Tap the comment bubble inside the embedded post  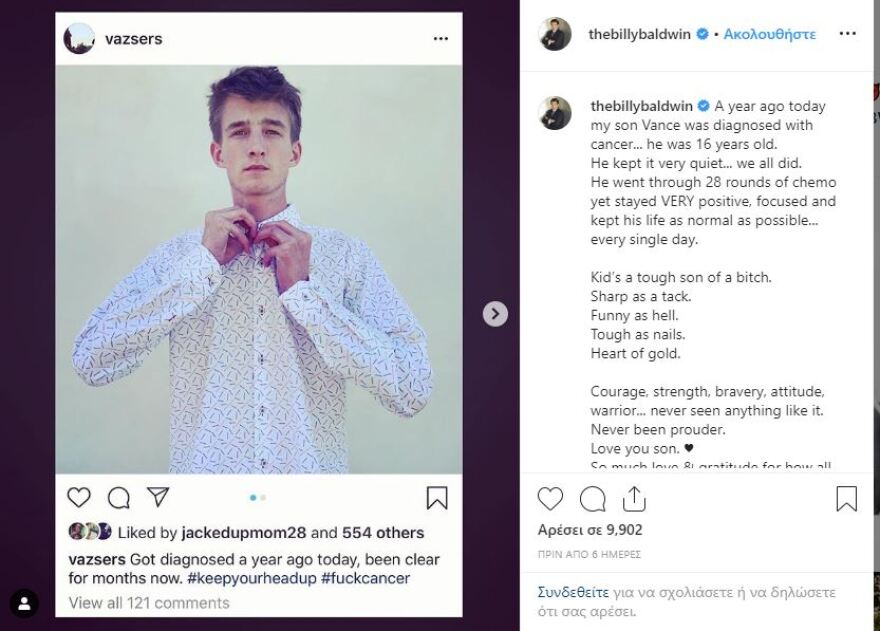point(118,497)
